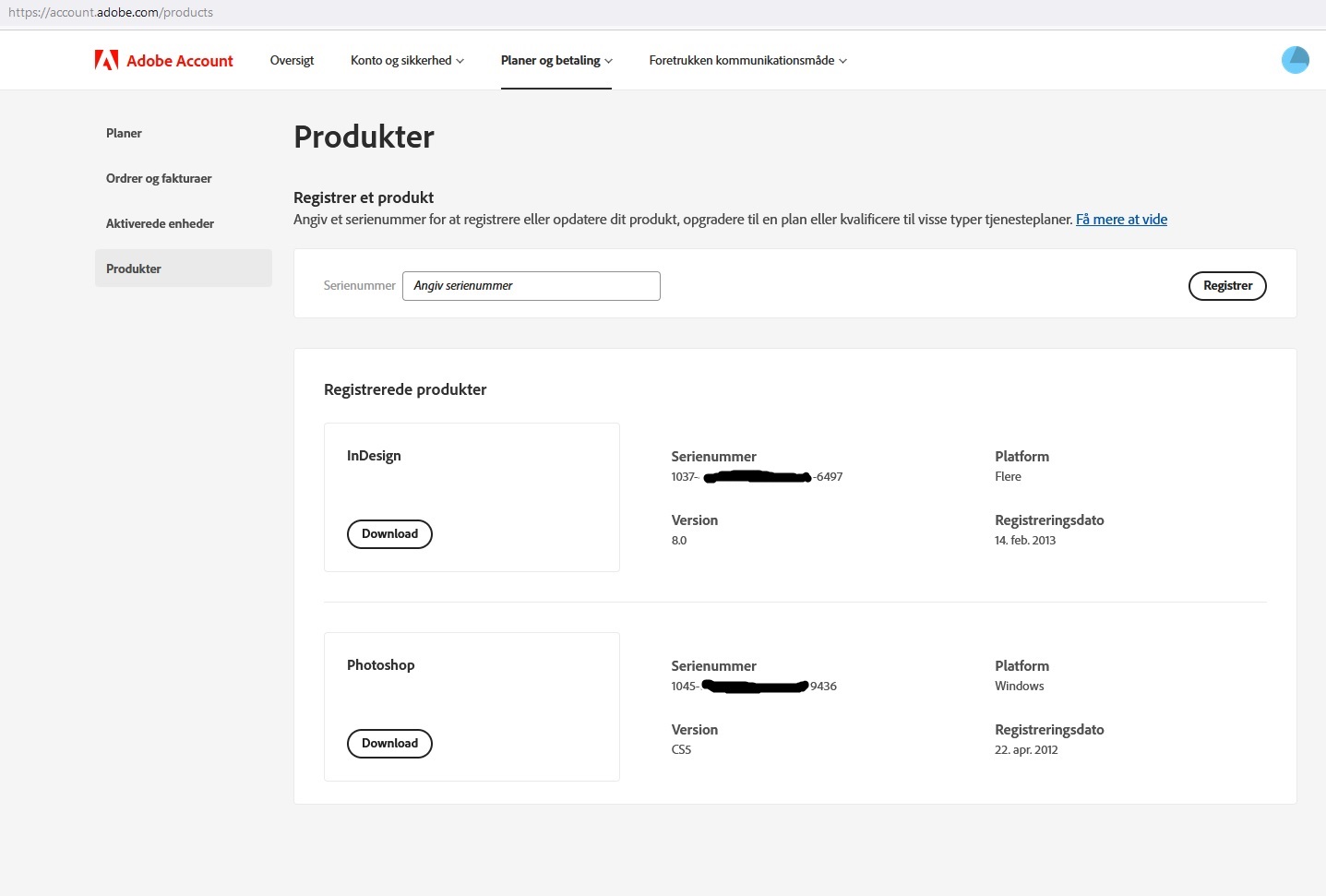Select the InDesign product card
Image resolution: width=1326 pixels, height=896 pixels.
pos(471,496)
